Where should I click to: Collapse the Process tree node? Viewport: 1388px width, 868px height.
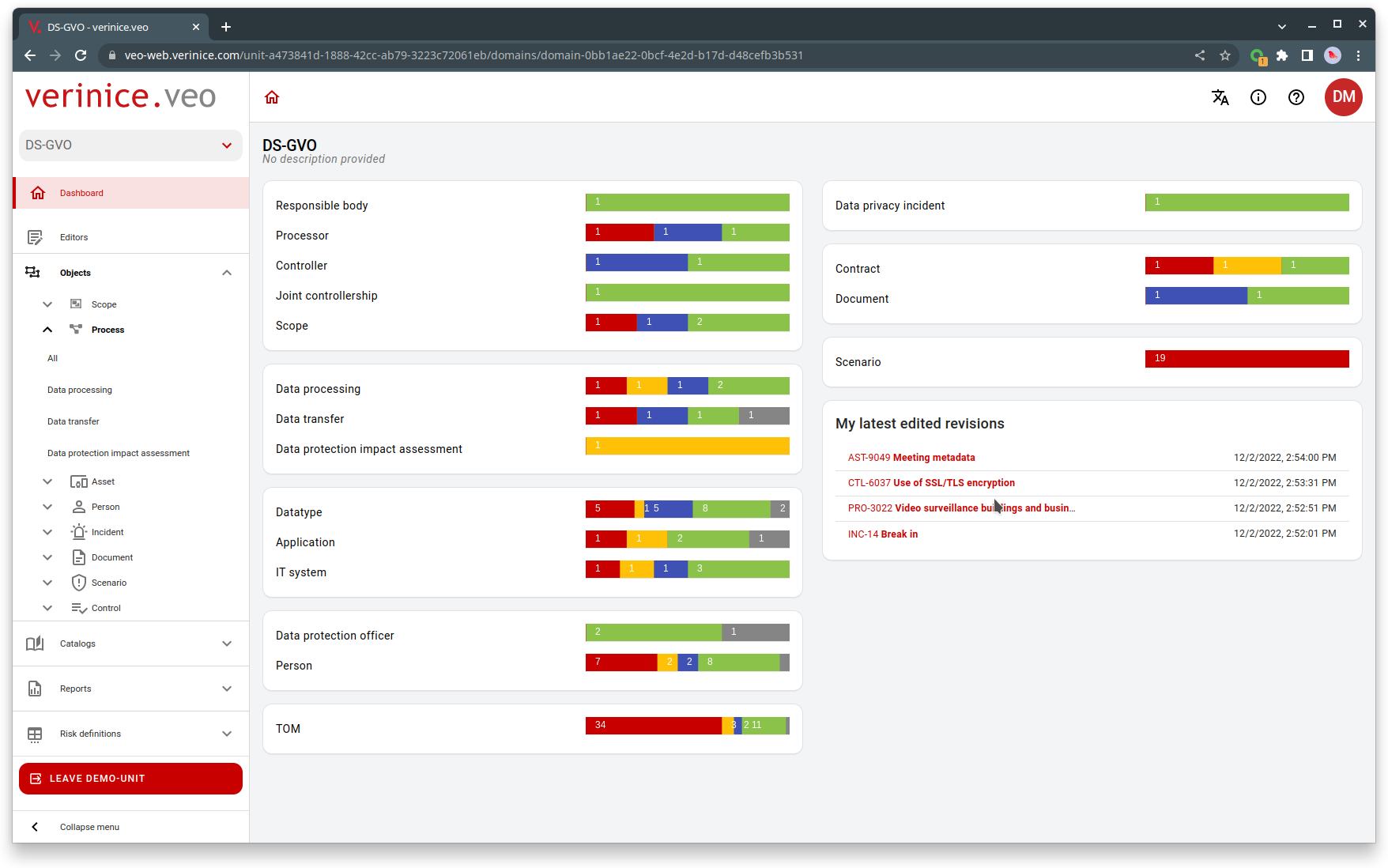coord(47,330)
